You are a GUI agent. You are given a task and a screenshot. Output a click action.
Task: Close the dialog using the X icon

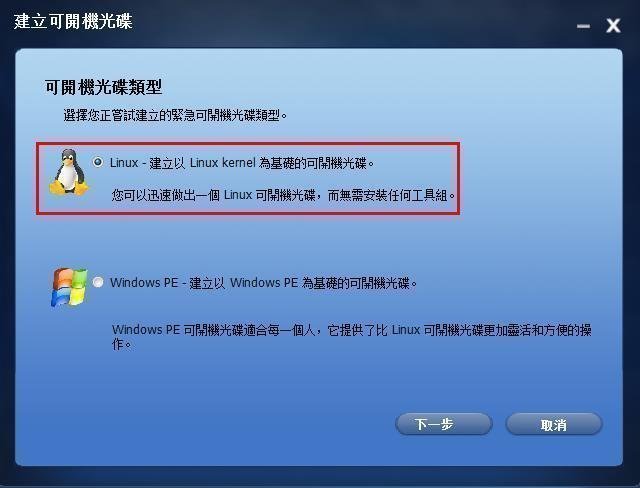click(x=613, y=26)
